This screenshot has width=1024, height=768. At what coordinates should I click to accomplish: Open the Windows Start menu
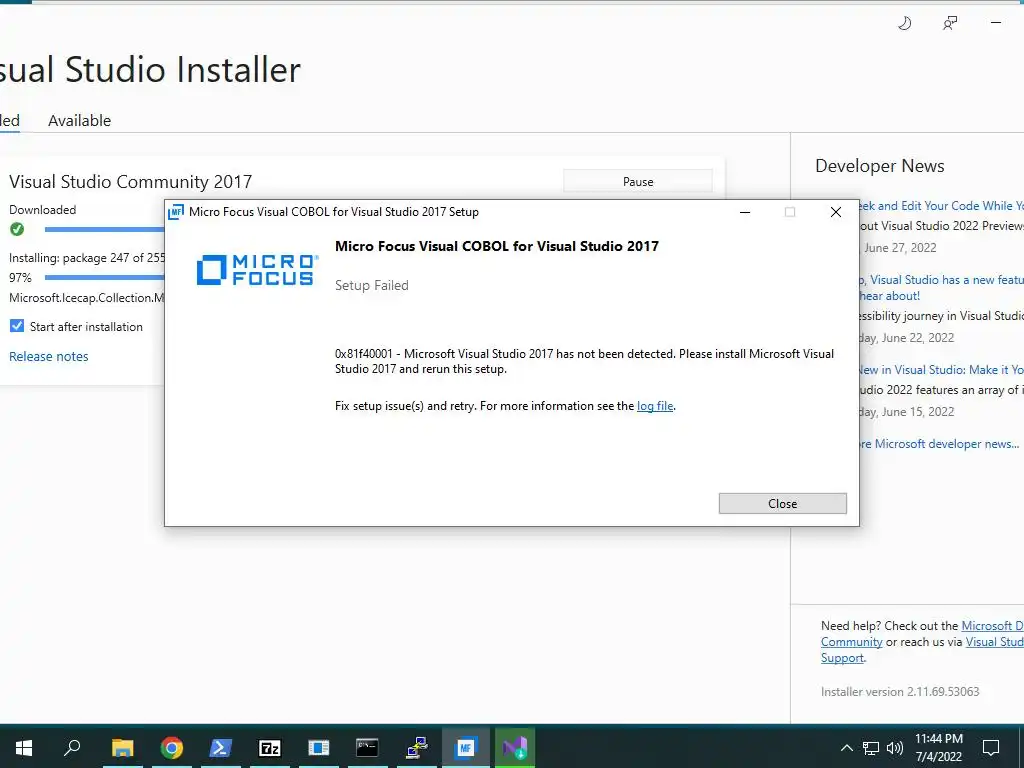click(24, 747)
